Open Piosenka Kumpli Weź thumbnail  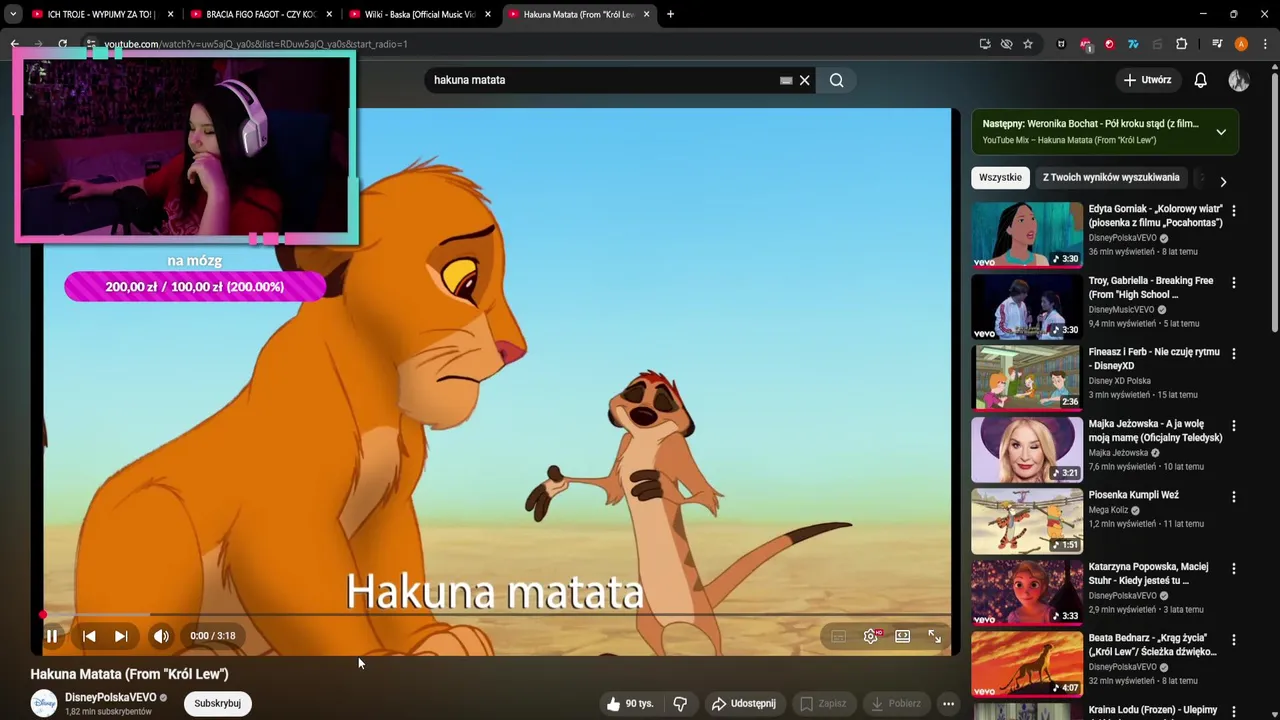click(x=1027, y=521)
